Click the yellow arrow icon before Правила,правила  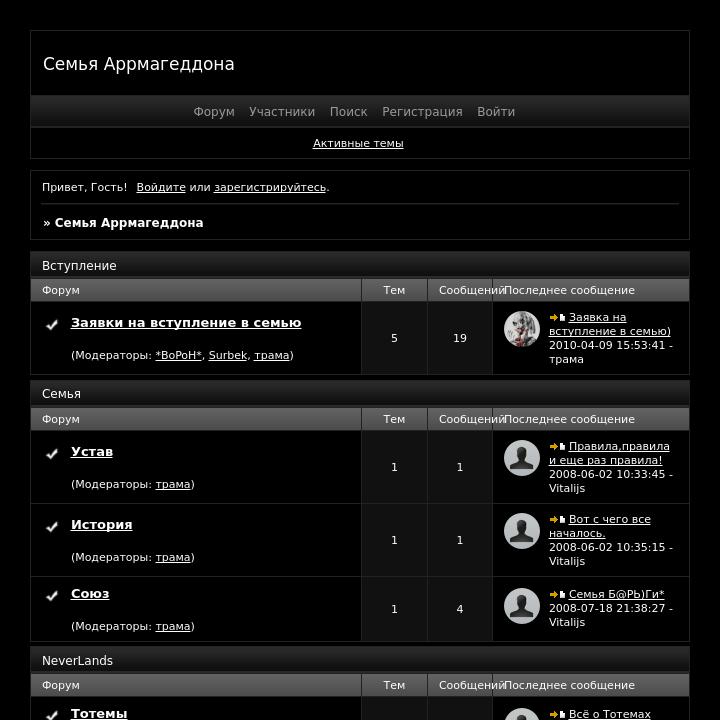(x=554, y=446)
